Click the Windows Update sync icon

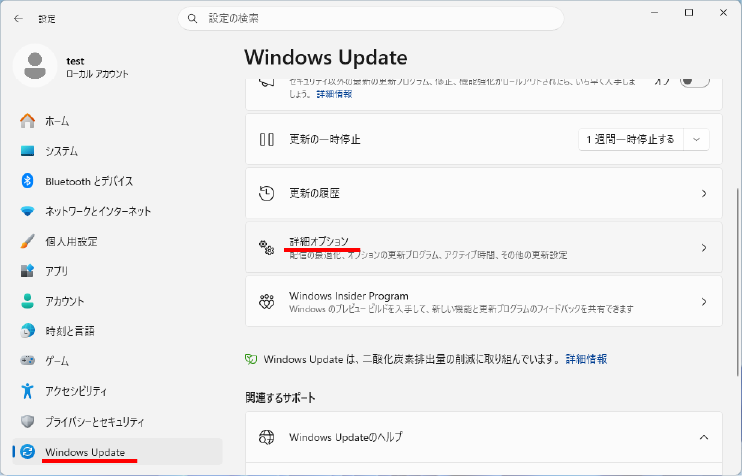(27, 451)
